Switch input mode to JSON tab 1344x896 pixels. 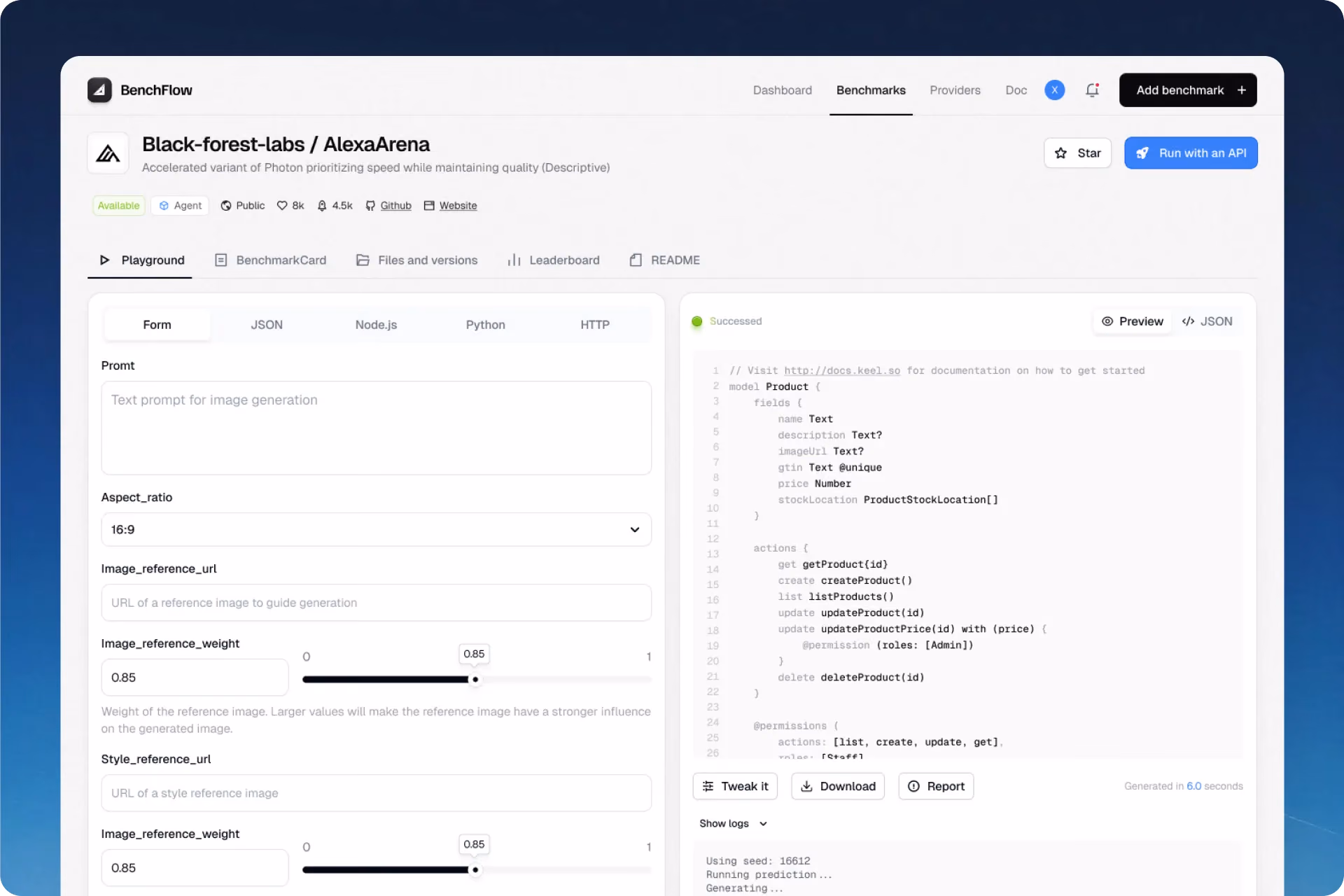click(267, 325)
